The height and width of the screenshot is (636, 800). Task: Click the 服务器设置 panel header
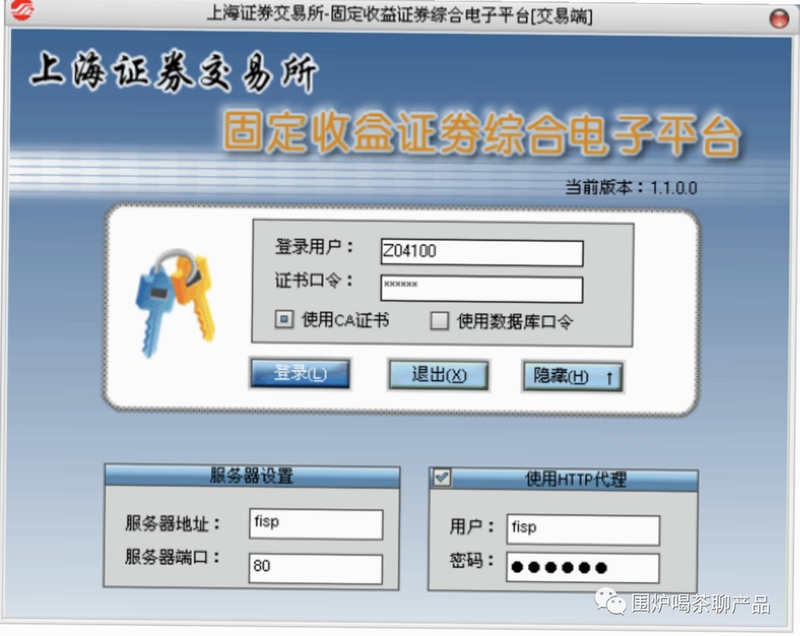pyautogui.click(x=252, y=476)
